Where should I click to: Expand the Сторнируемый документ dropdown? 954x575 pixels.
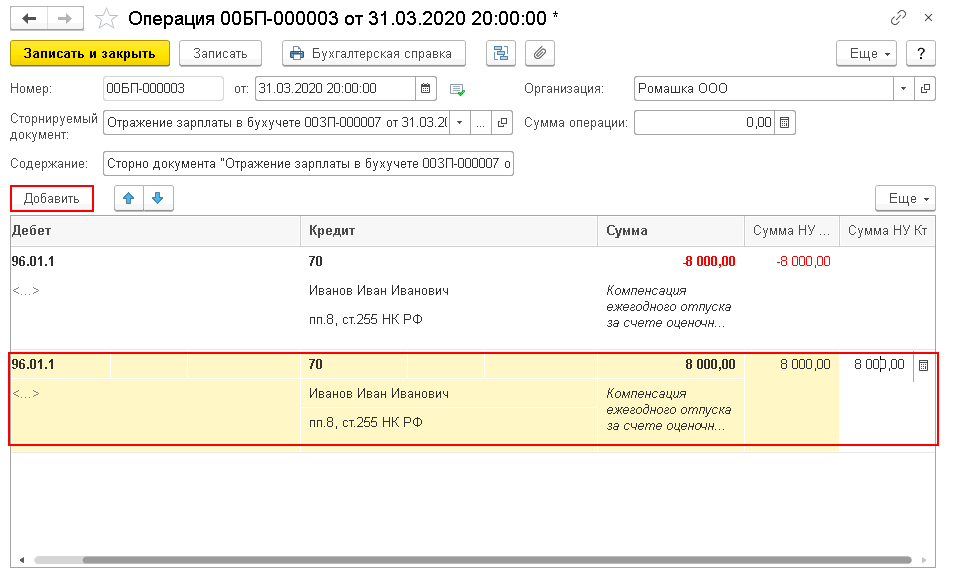point(459,123)
